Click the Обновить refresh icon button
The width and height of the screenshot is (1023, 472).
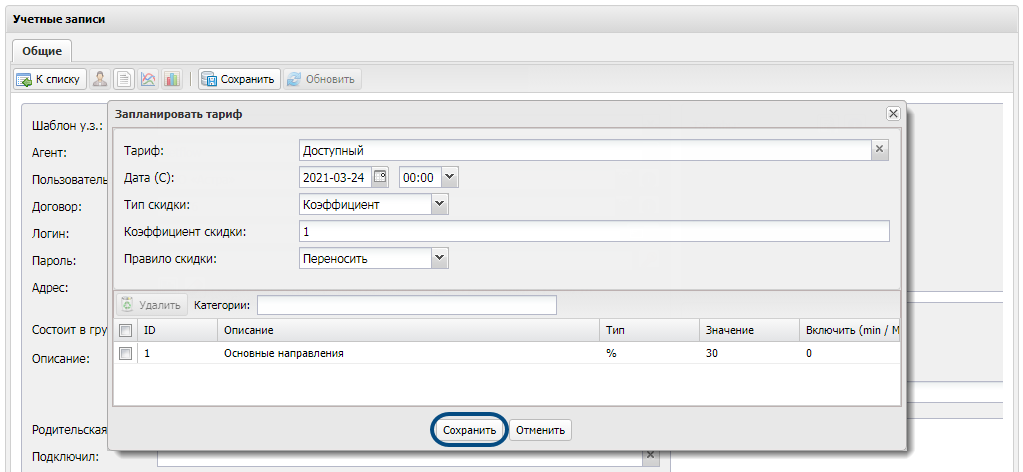coord(322,80)
